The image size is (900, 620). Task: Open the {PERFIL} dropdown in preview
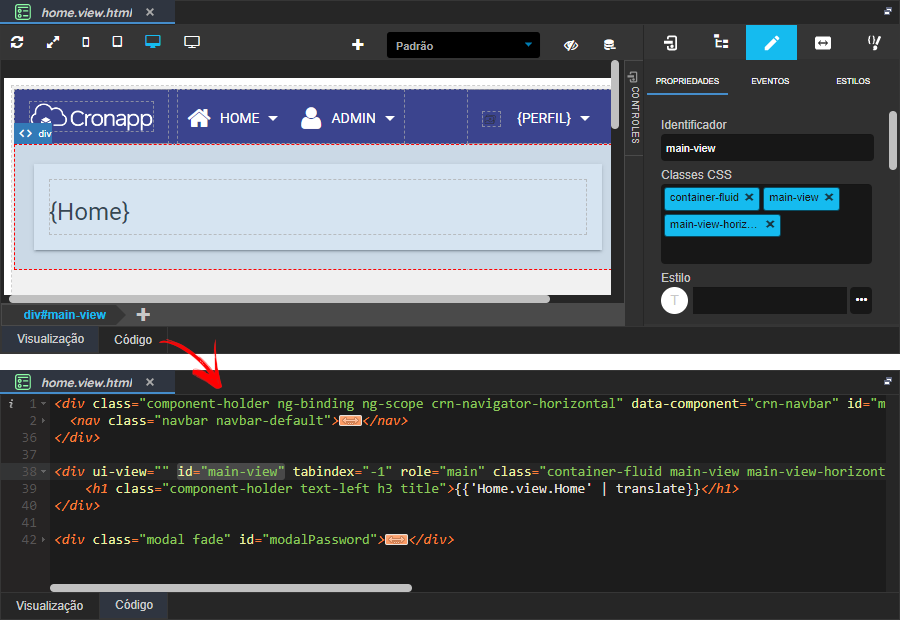(553, 118)
